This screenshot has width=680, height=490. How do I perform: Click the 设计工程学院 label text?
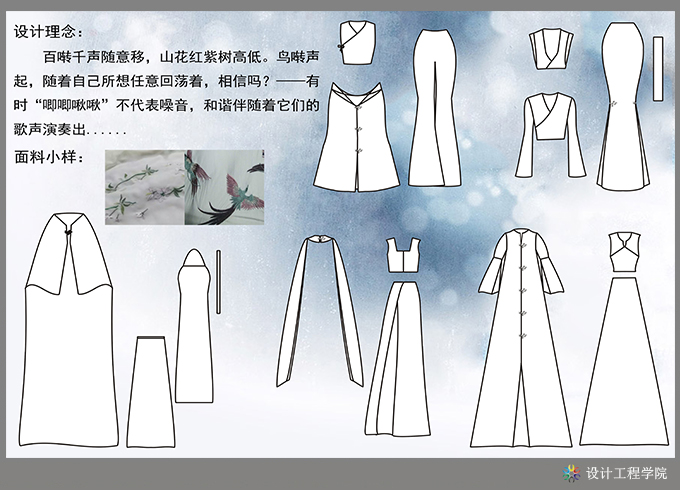coord(627,473)
